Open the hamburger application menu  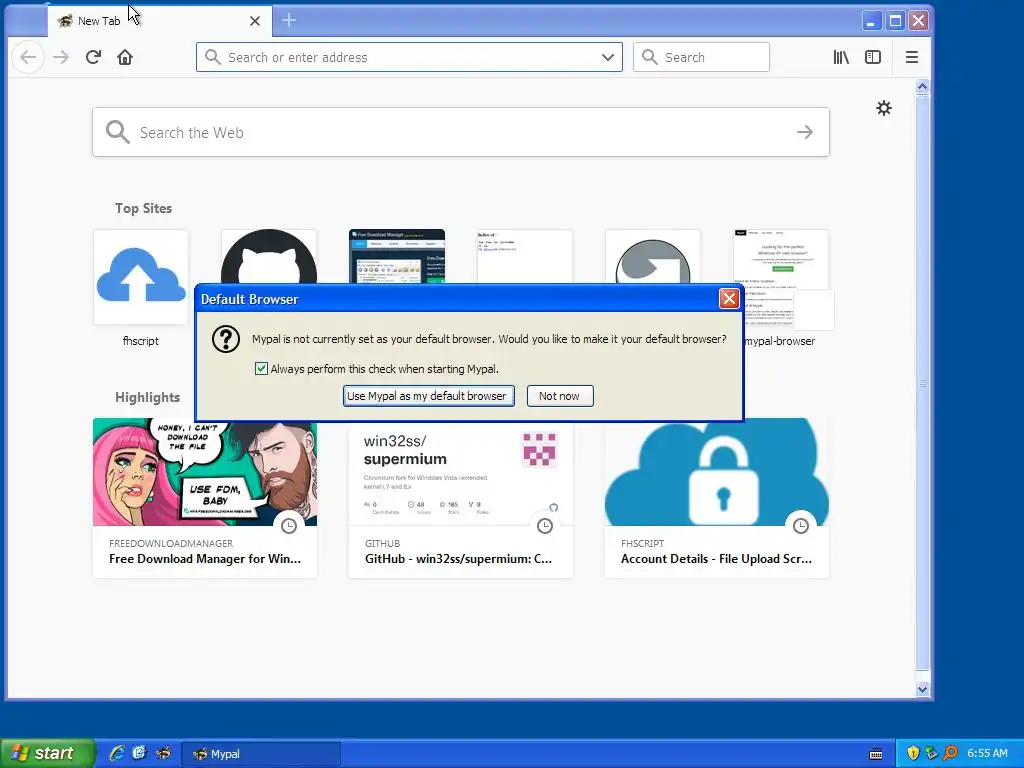912,57
